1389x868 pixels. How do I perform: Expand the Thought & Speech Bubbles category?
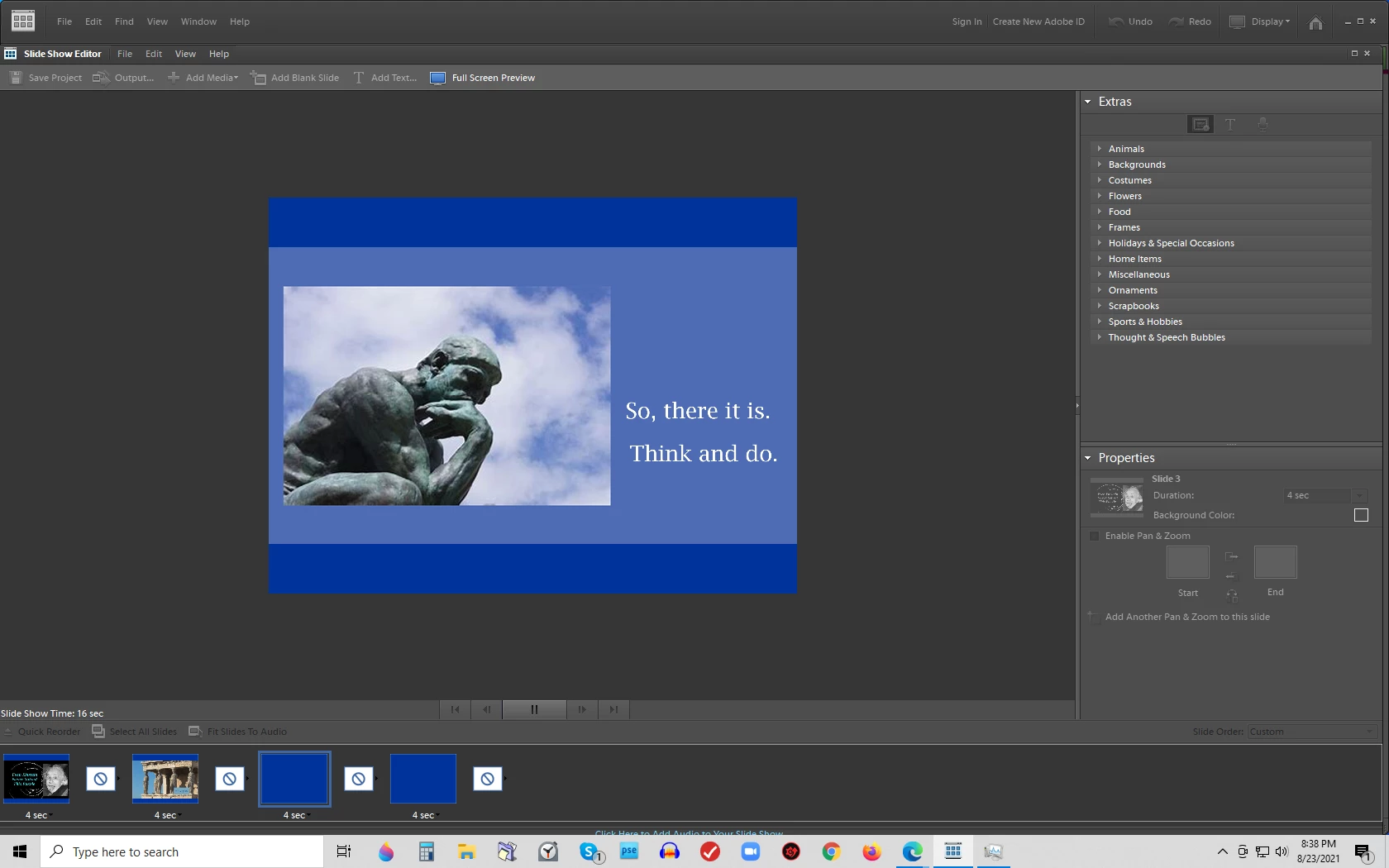point(1100,337)
